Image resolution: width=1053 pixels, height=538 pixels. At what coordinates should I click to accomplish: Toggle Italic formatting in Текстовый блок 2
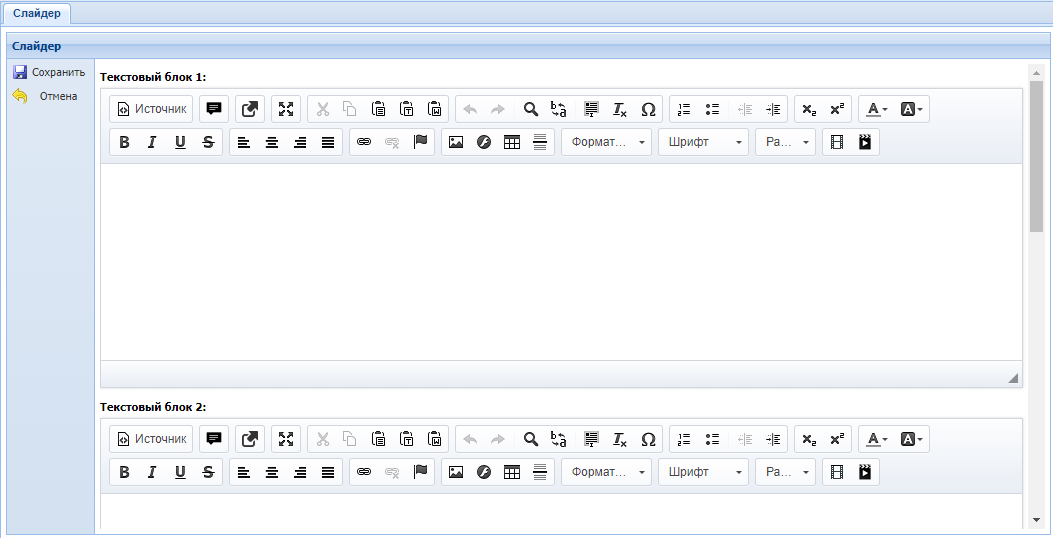(152, 472)
